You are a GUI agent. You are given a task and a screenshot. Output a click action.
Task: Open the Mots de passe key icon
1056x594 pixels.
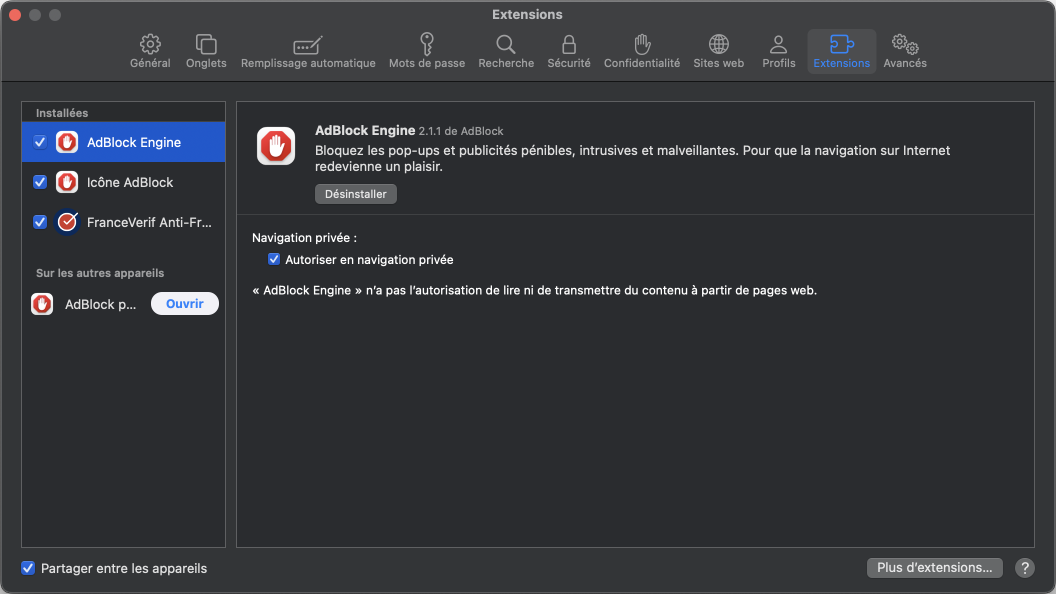coord(427,44)
